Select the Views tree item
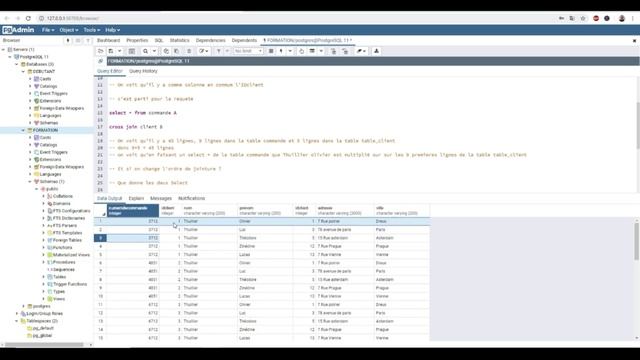 (59, 299)
